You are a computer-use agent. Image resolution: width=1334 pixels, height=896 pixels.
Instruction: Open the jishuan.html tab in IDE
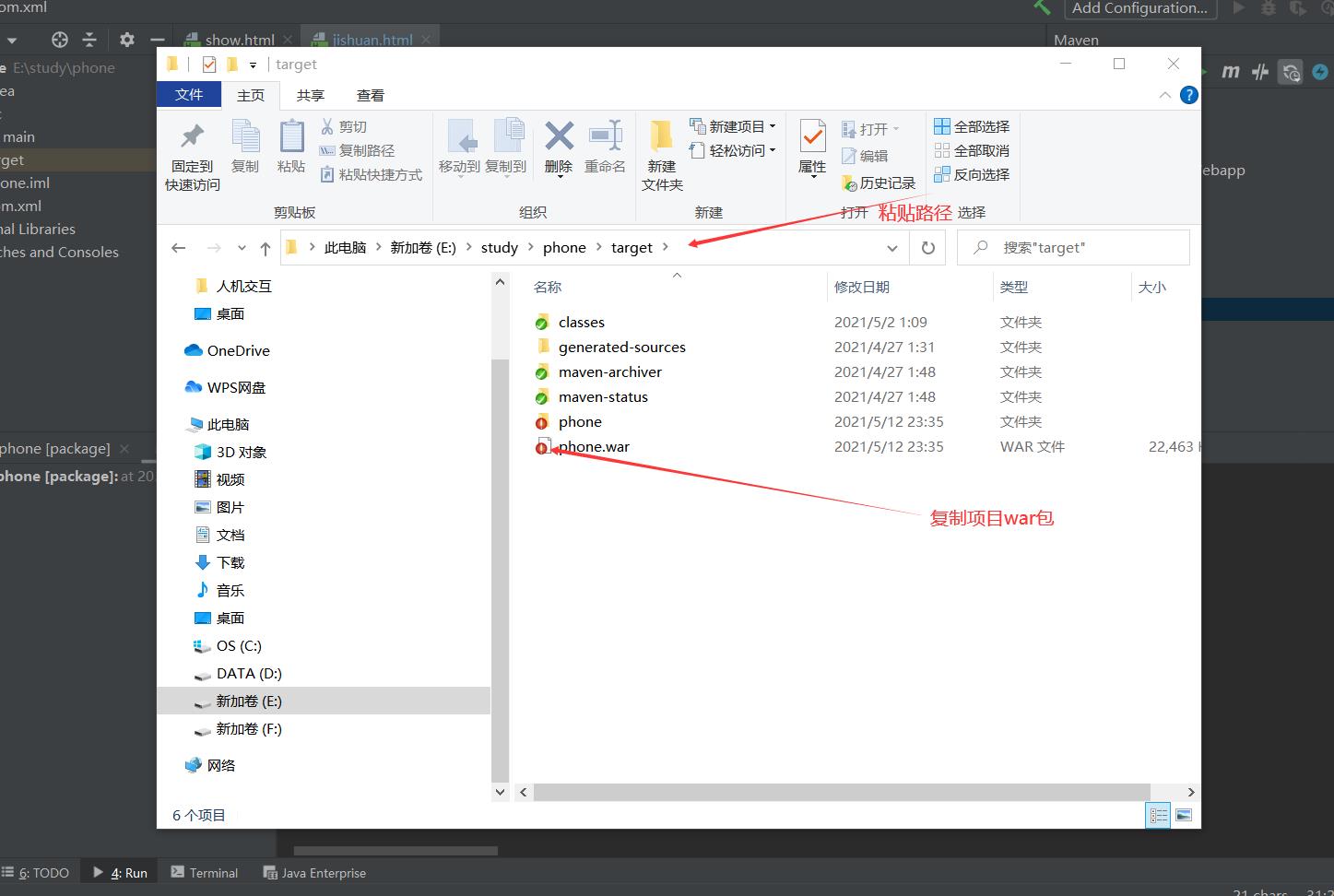tap(372, 40)
